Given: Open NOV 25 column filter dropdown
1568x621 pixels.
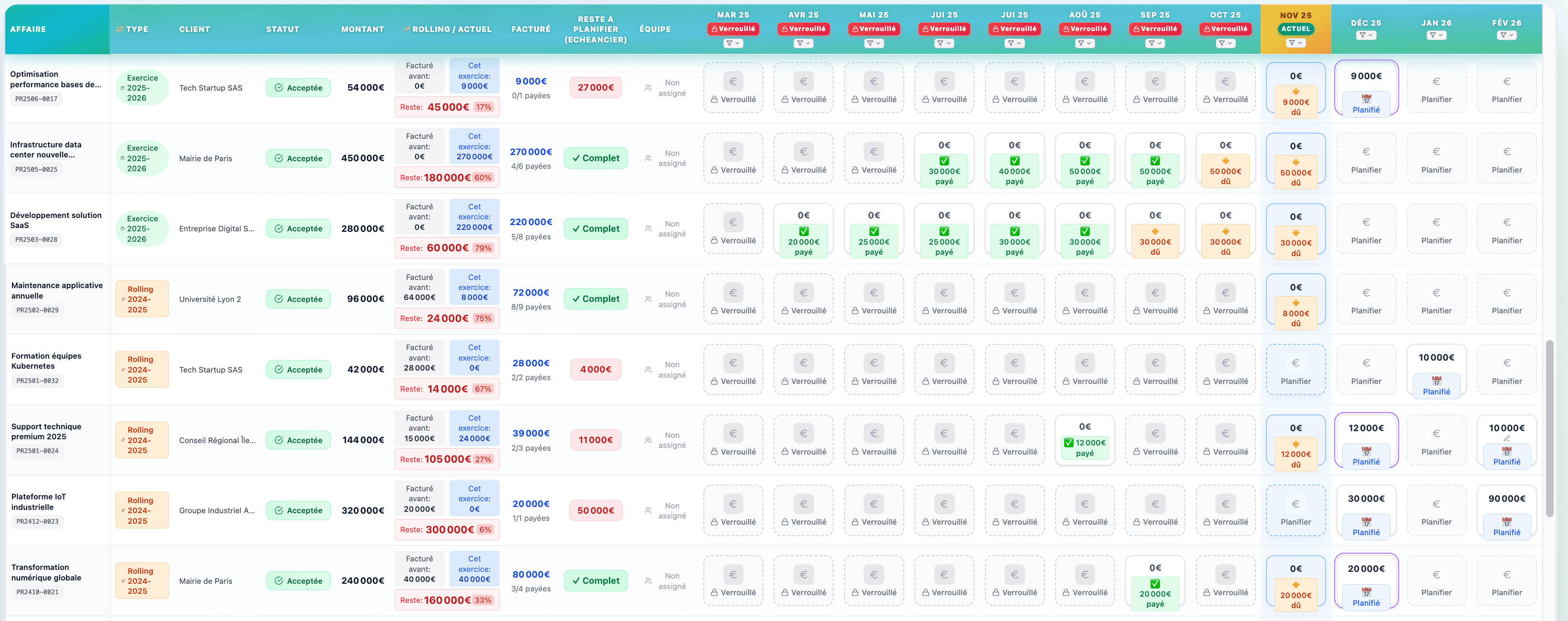Looking at the screenshot, I should 1296,43.
